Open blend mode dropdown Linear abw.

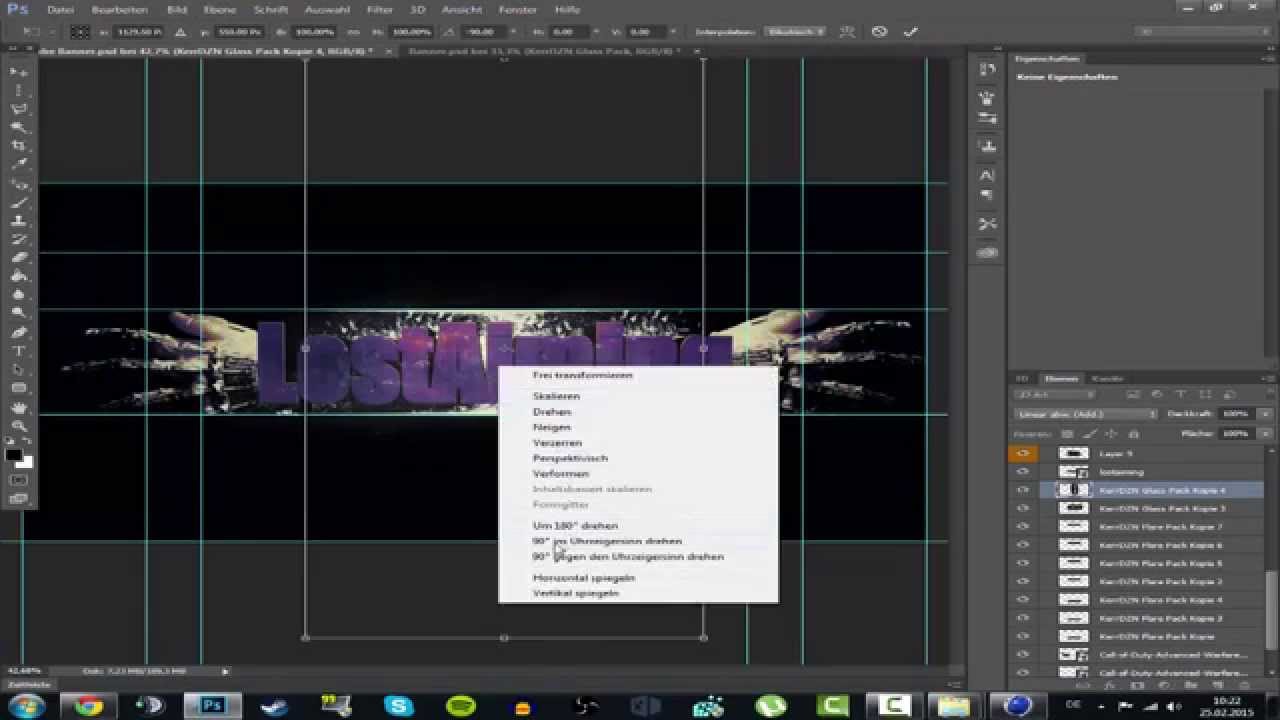point(1085,414)
